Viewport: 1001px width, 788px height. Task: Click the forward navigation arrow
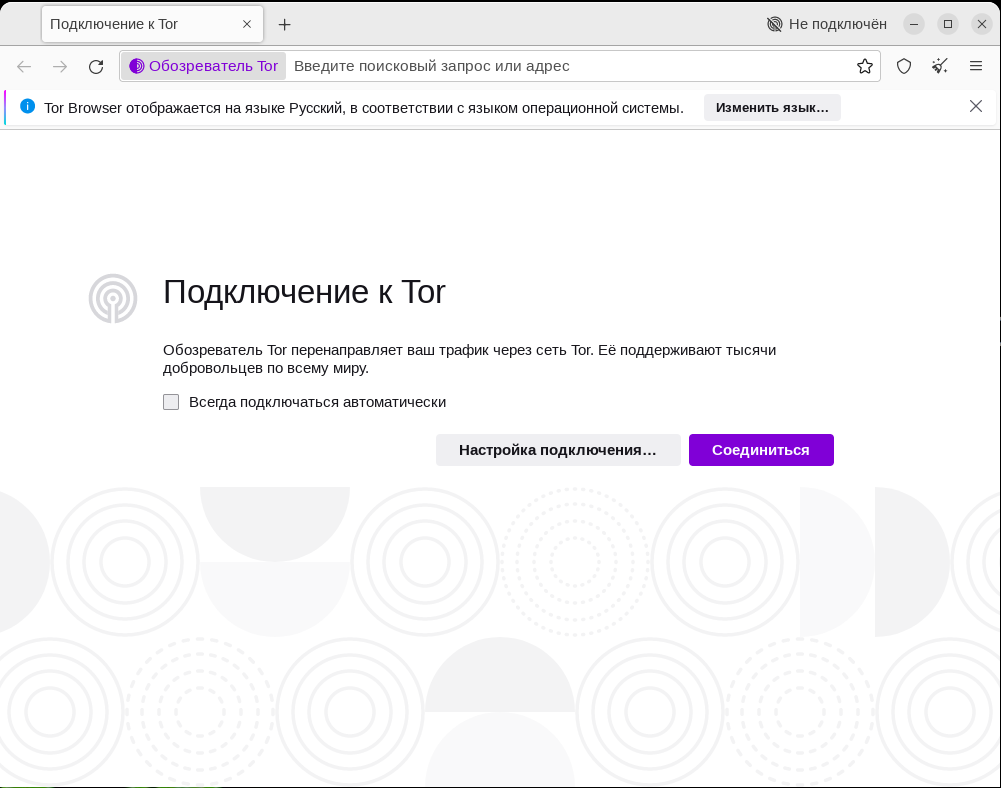point(60,66)
